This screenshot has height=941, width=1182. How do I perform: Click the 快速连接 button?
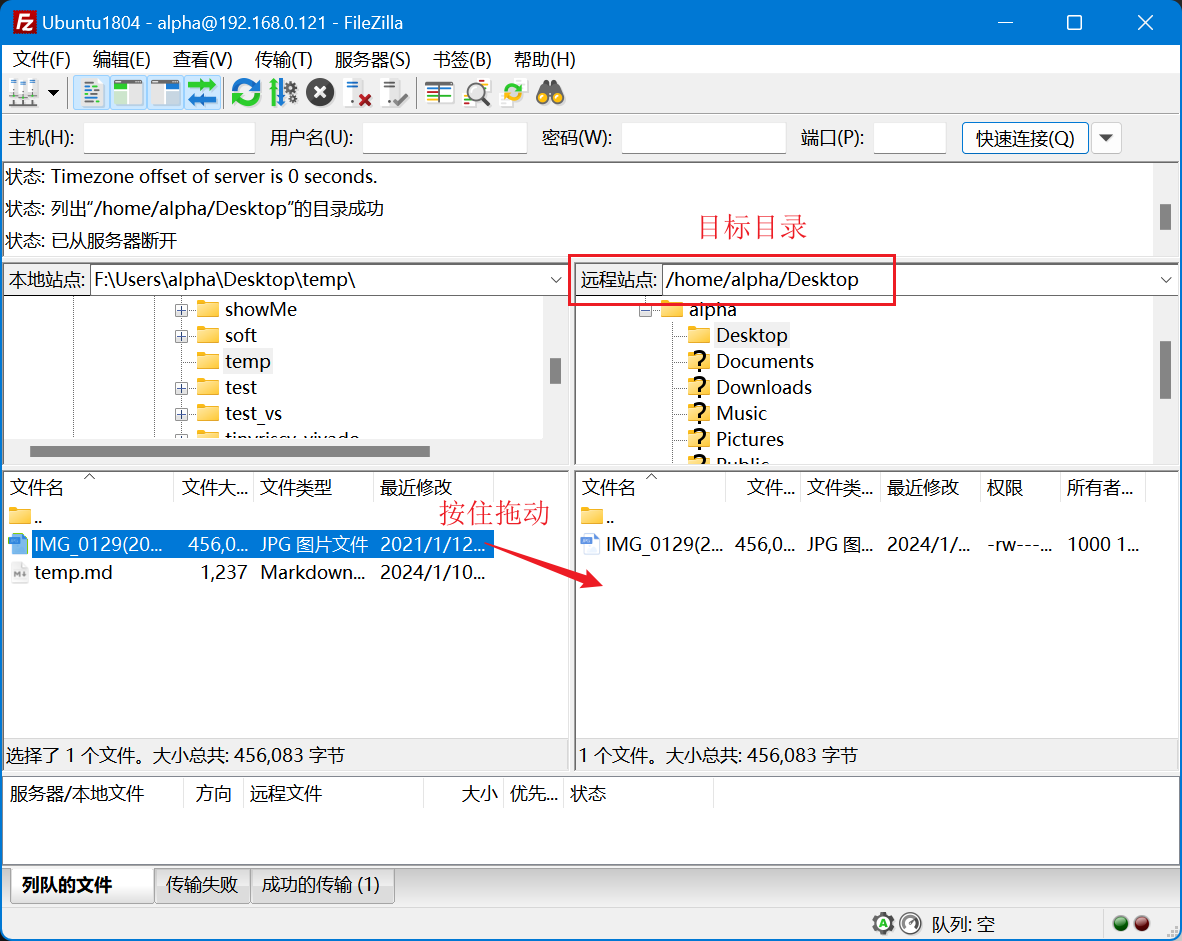(x=1025, y=138)
